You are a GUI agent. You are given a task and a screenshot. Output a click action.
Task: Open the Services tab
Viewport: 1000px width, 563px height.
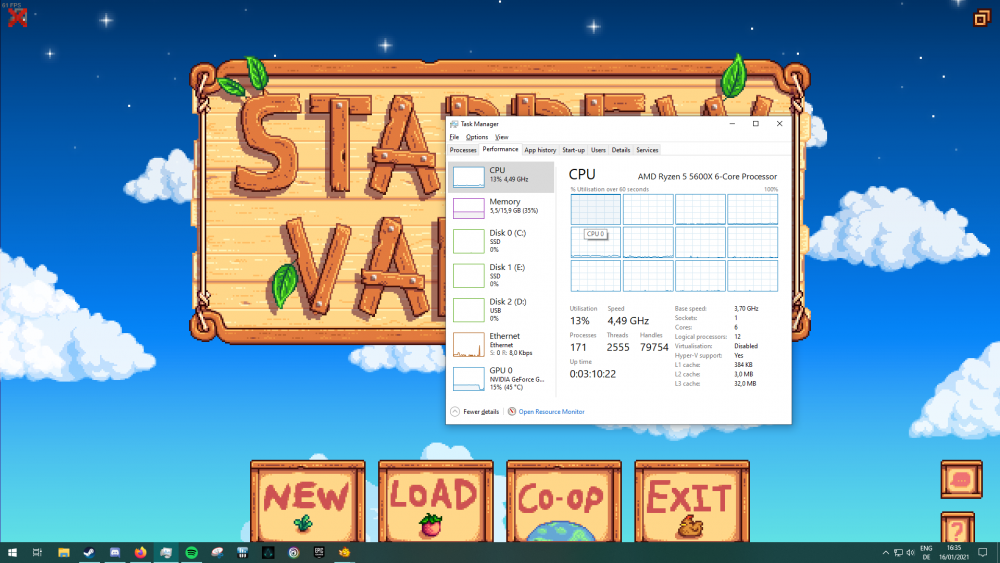[647, 150]
